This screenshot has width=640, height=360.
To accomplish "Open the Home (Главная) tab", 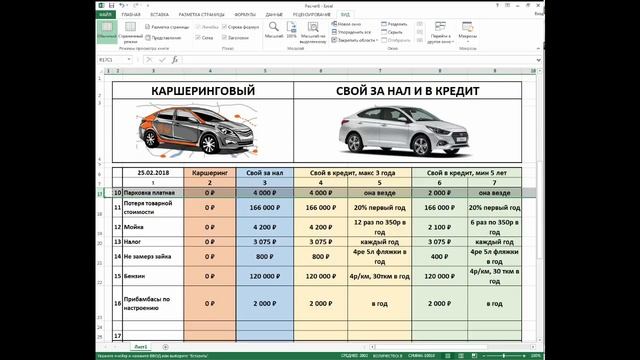I will (x=131, y=15).
